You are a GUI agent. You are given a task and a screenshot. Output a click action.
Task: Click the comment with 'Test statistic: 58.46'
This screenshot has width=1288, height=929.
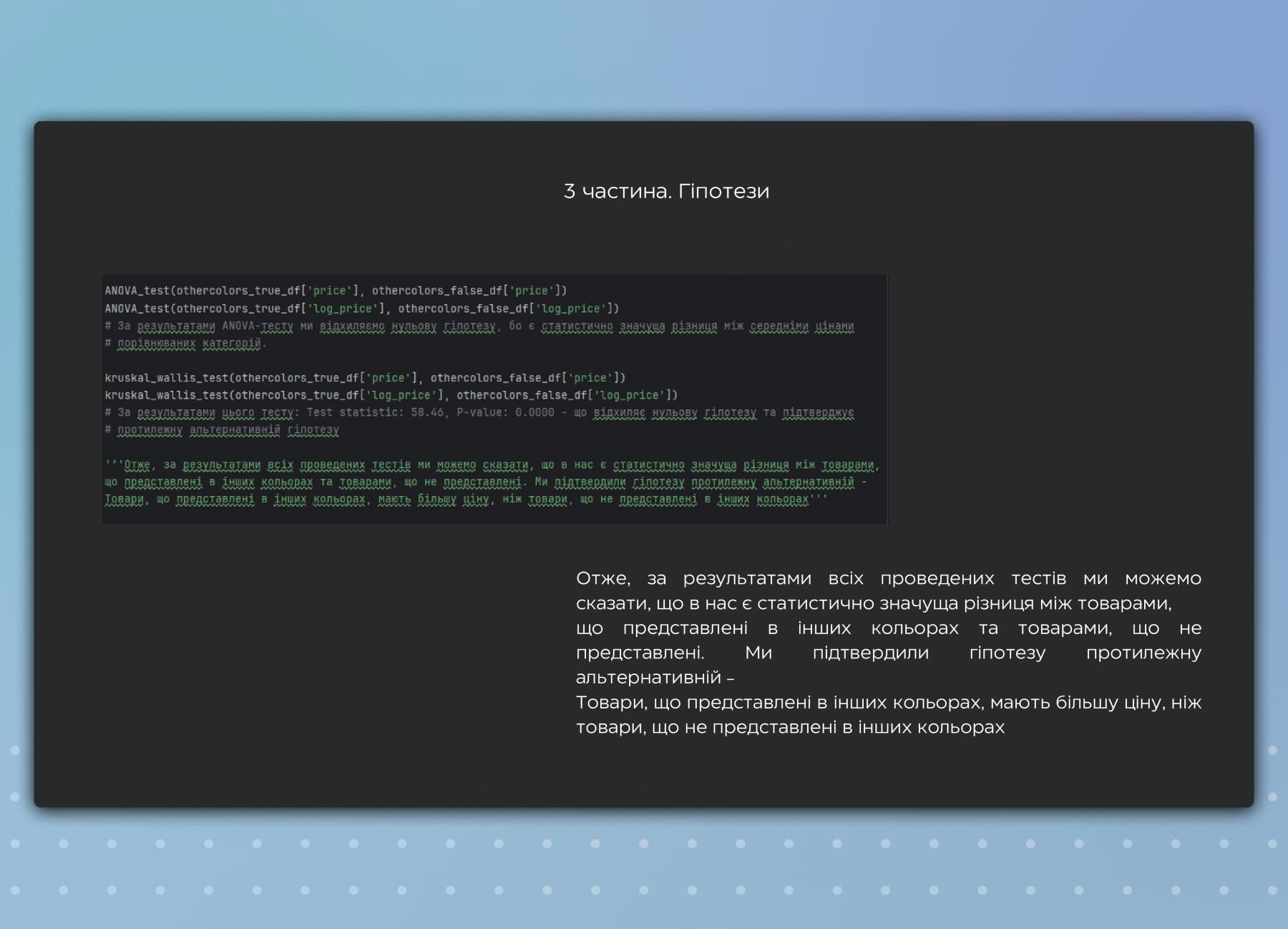point(479,413)
